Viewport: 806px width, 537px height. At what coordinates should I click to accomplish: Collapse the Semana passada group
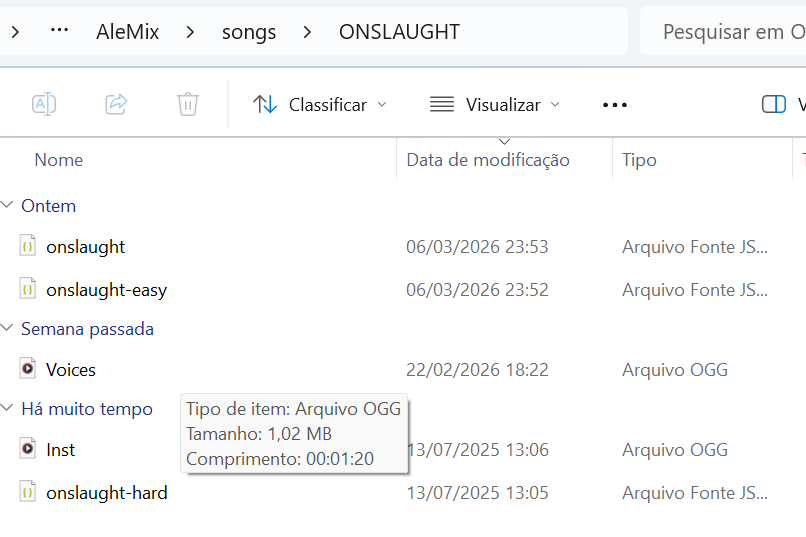click(x=9, y=329)
